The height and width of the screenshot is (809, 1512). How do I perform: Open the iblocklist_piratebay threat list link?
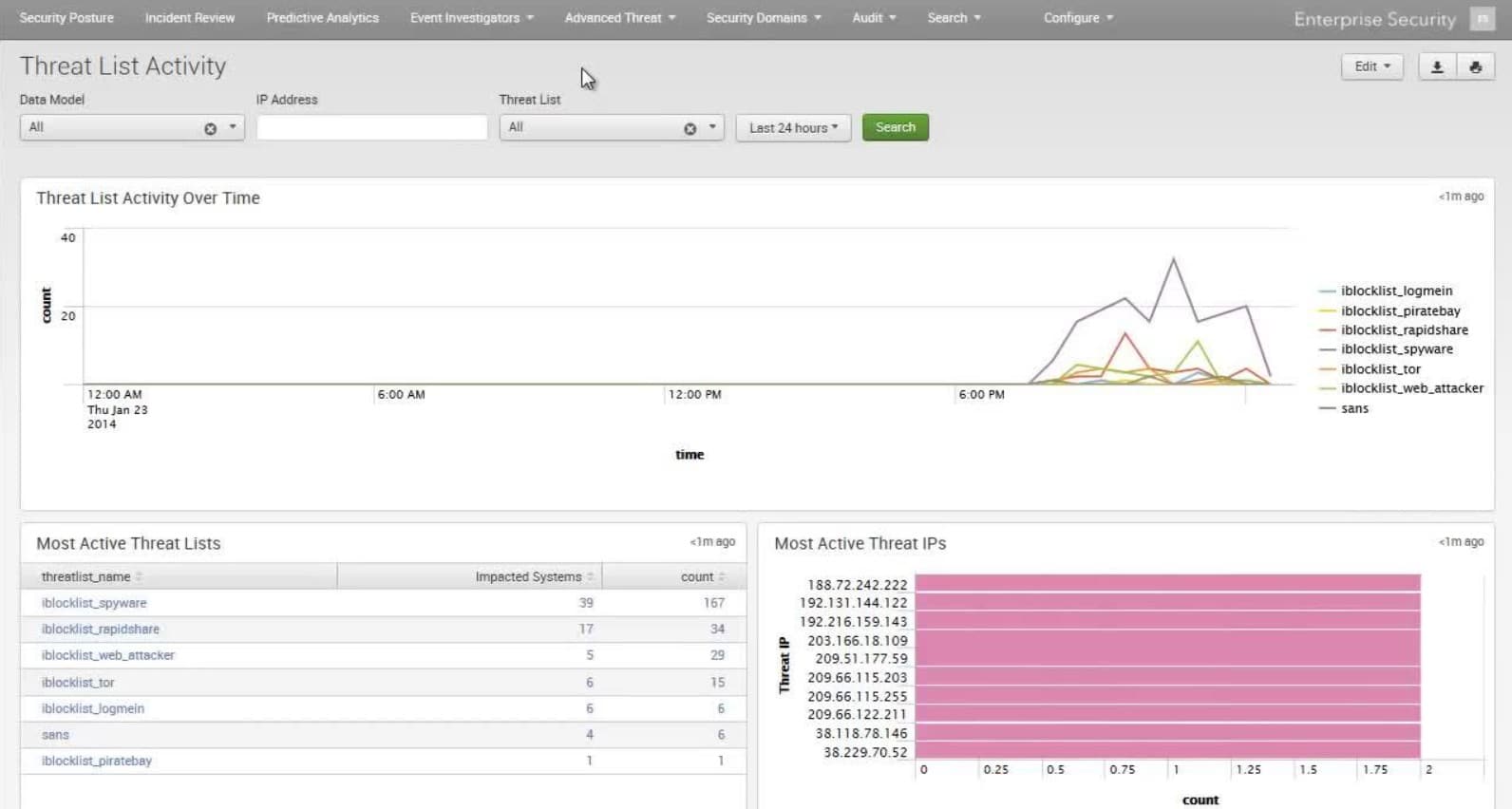point(97,762)
